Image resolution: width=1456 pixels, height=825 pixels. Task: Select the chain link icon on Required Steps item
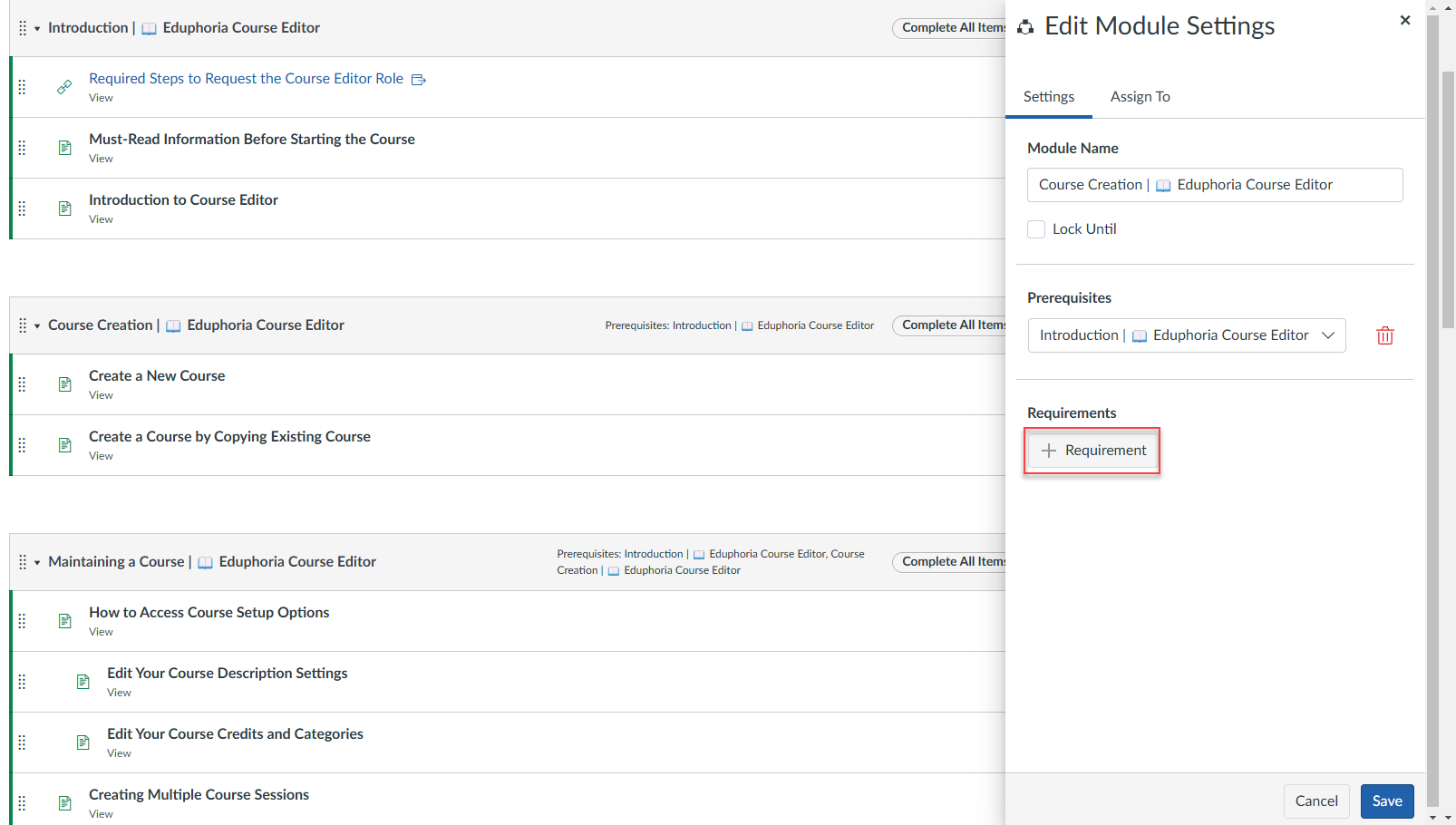click(64, 87)
